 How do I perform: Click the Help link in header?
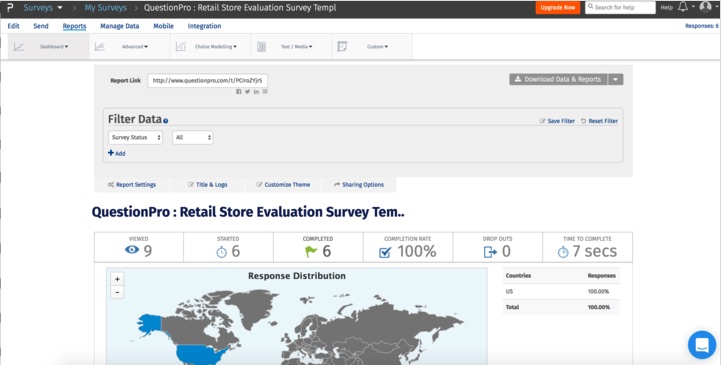[667, 7]
